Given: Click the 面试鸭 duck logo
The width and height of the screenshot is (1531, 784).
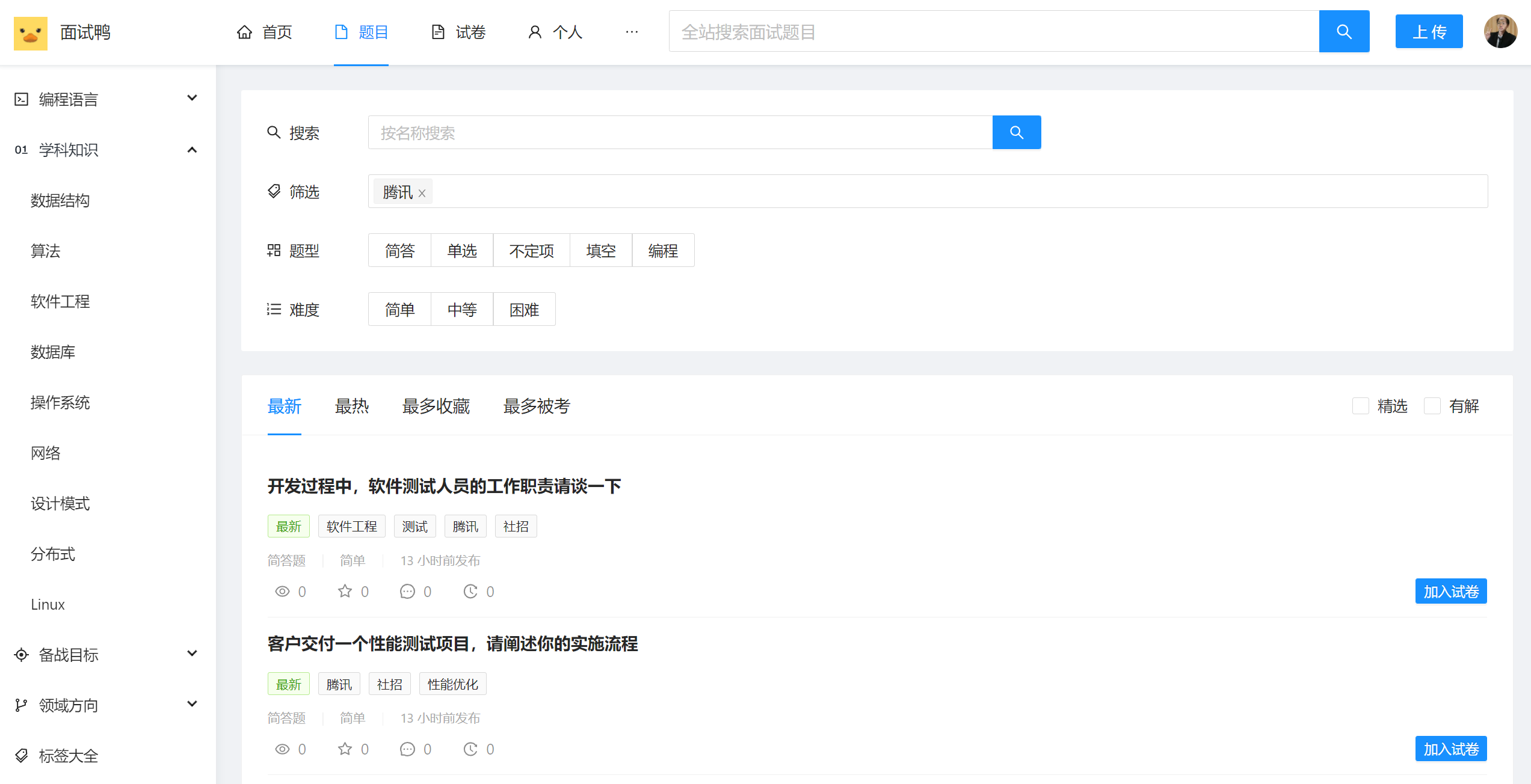Looking at the screenshot, I should [30, 32].
